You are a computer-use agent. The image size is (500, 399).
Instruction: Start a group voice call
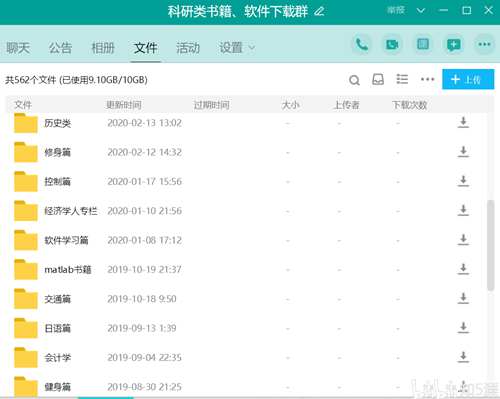click(x=362, y=44)
